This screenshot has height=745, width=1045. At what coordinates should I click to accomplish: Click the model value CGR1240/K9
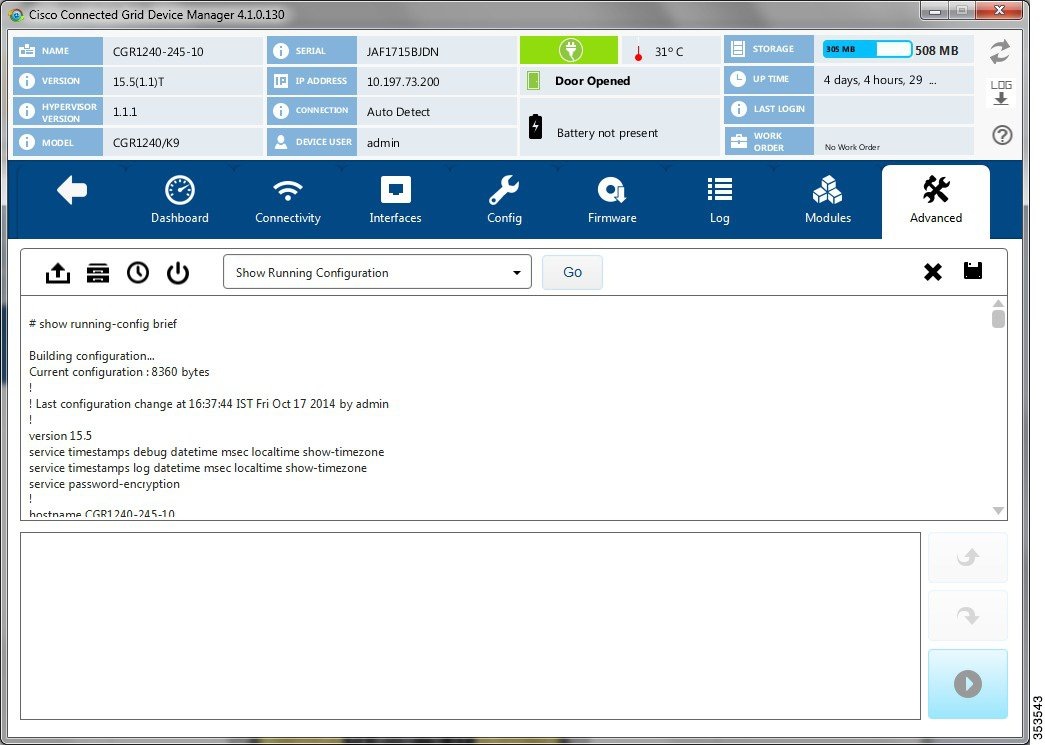[146, 143]
